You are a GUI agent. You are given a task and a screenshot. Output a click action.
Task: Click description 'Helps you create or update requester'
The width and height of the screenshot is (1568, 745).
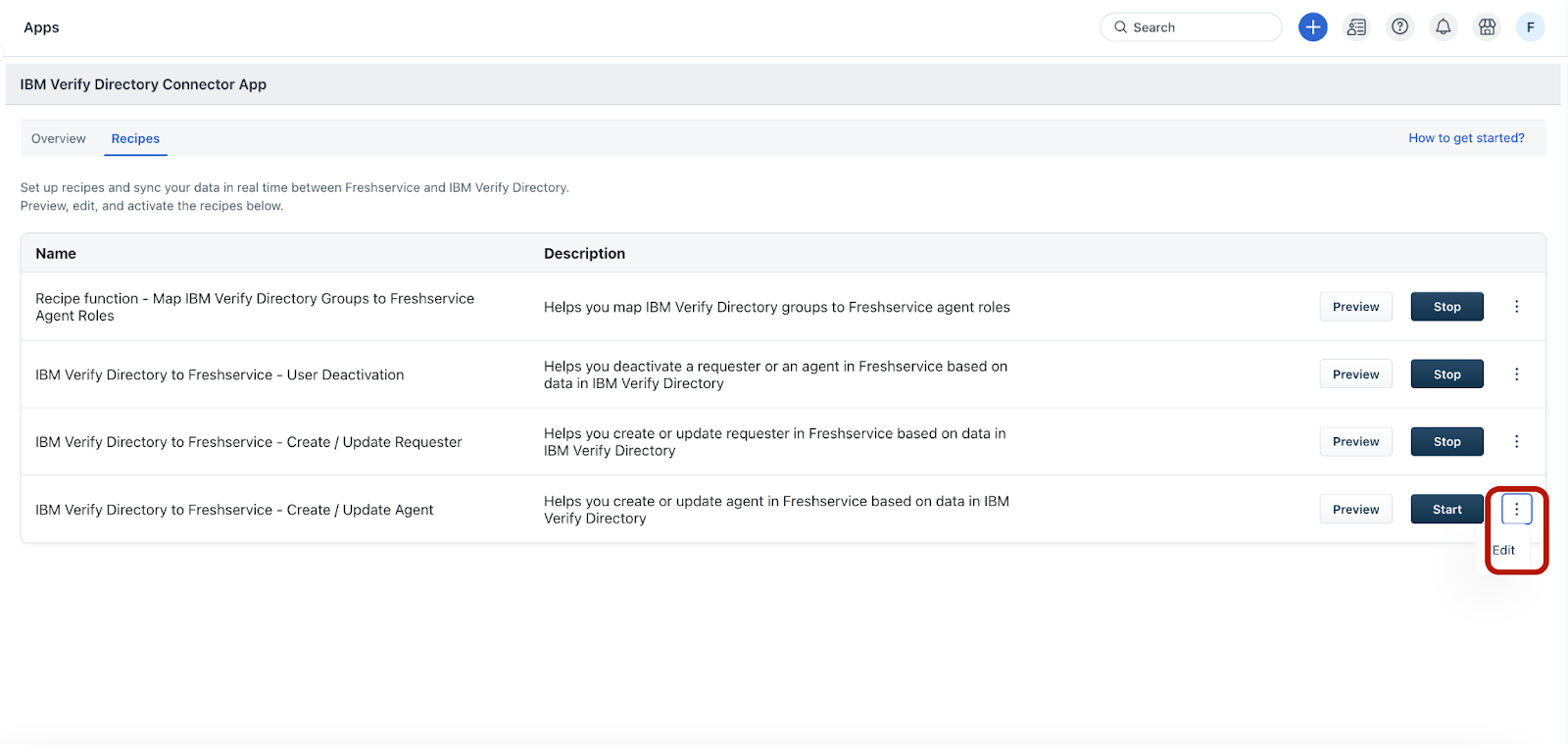(x=774, y=442)
